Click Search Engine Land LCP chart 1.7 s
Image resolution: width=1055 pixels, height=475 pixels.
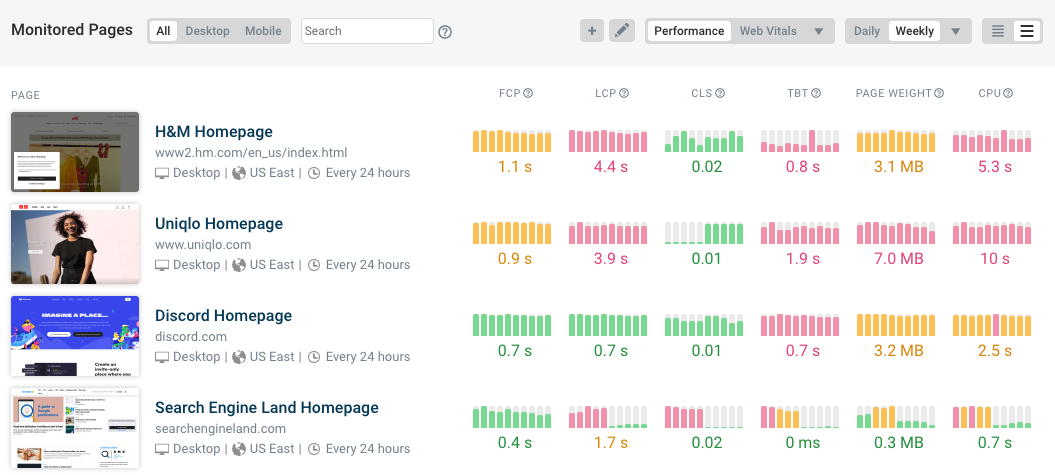608,417
